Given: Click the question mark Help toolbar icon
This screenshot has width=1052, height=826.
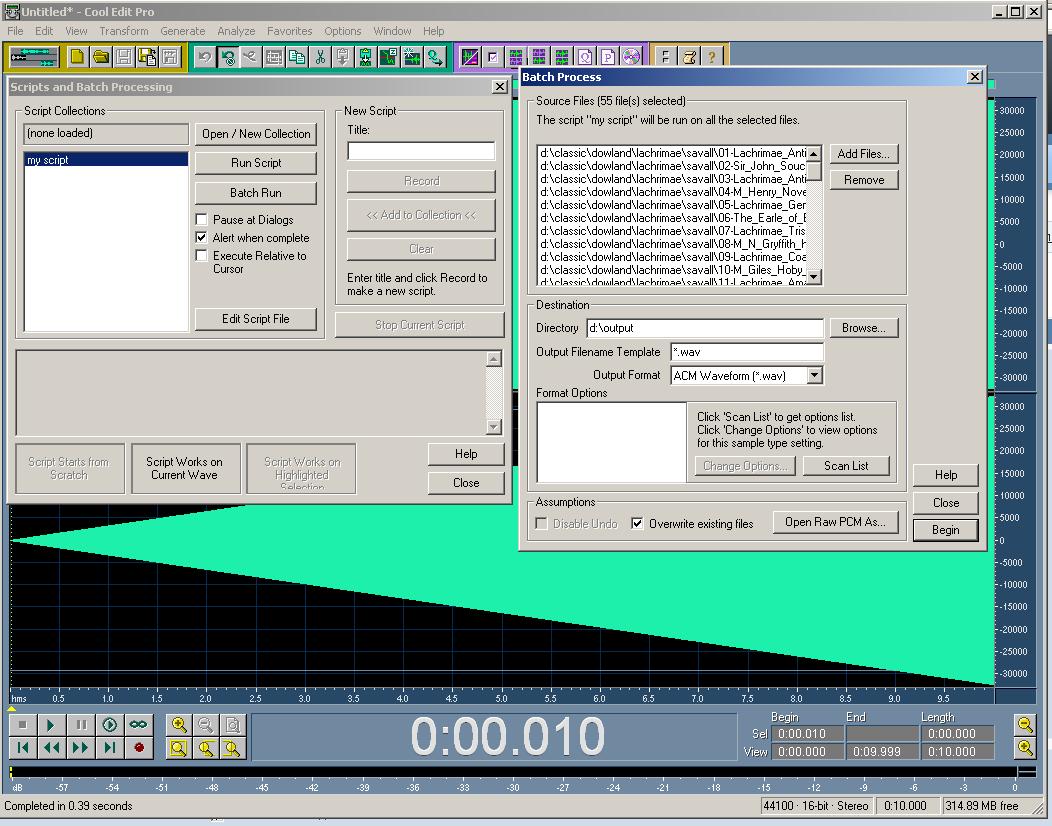Looking at the screenshot, I should 711,57.
